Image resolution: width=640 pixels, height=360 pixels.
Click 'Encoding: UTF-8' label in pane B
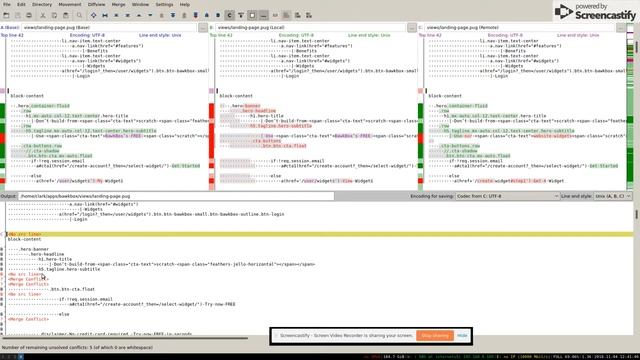[296, 36]
